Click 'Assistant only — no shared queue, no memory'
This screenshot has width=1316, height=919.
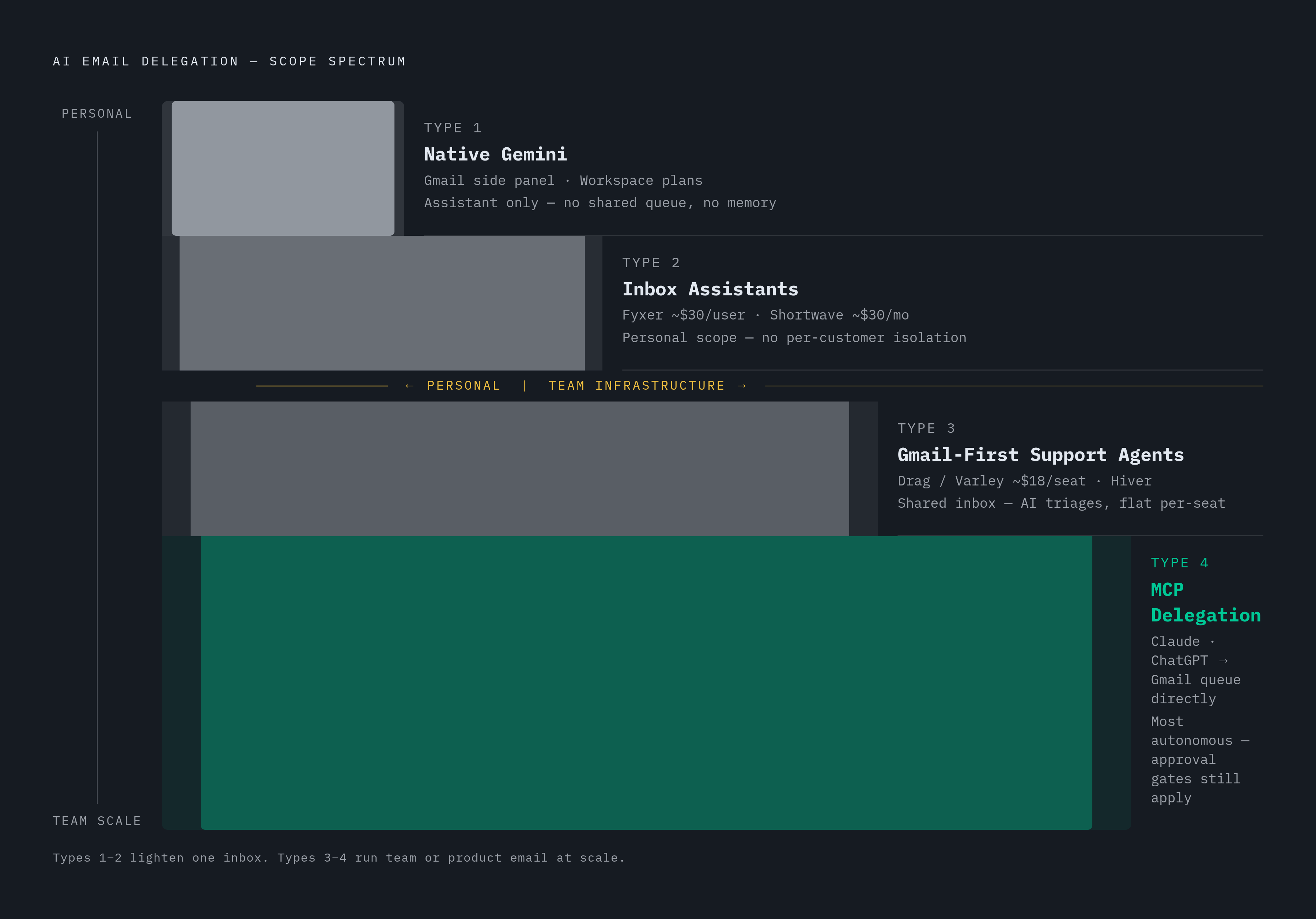click(x=600, y=203)
